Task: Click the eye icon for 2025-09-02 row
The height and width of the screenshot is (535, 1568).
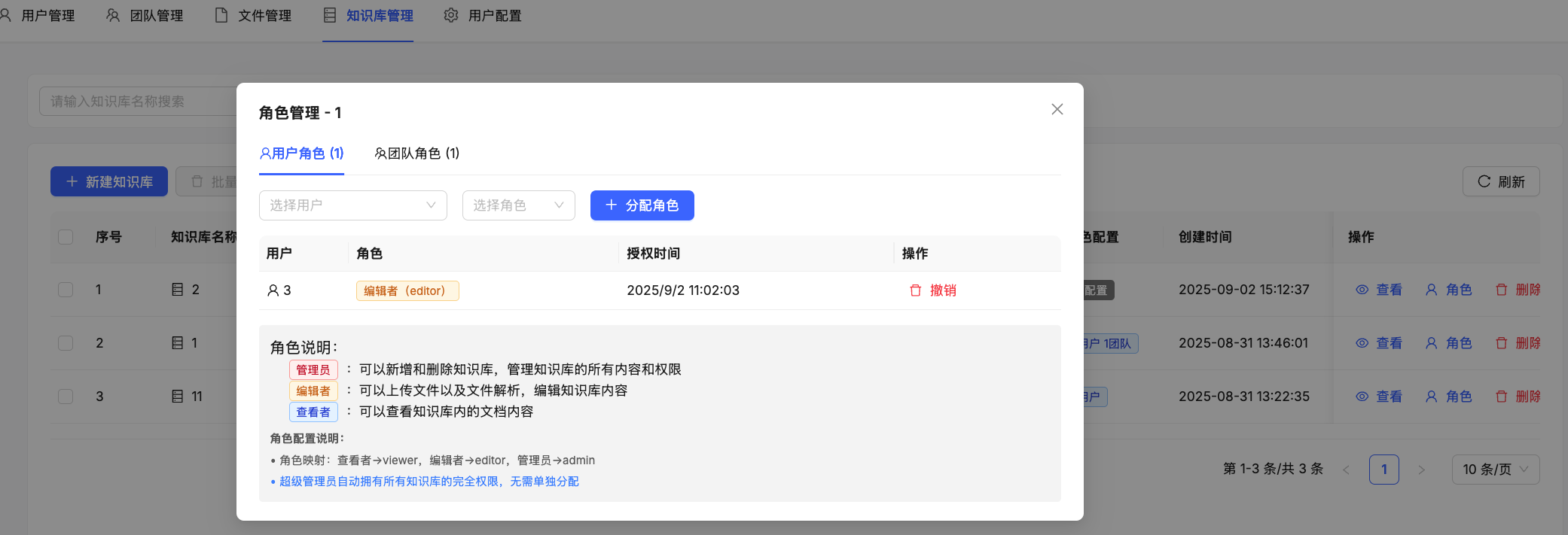Action: (1362, 290)
